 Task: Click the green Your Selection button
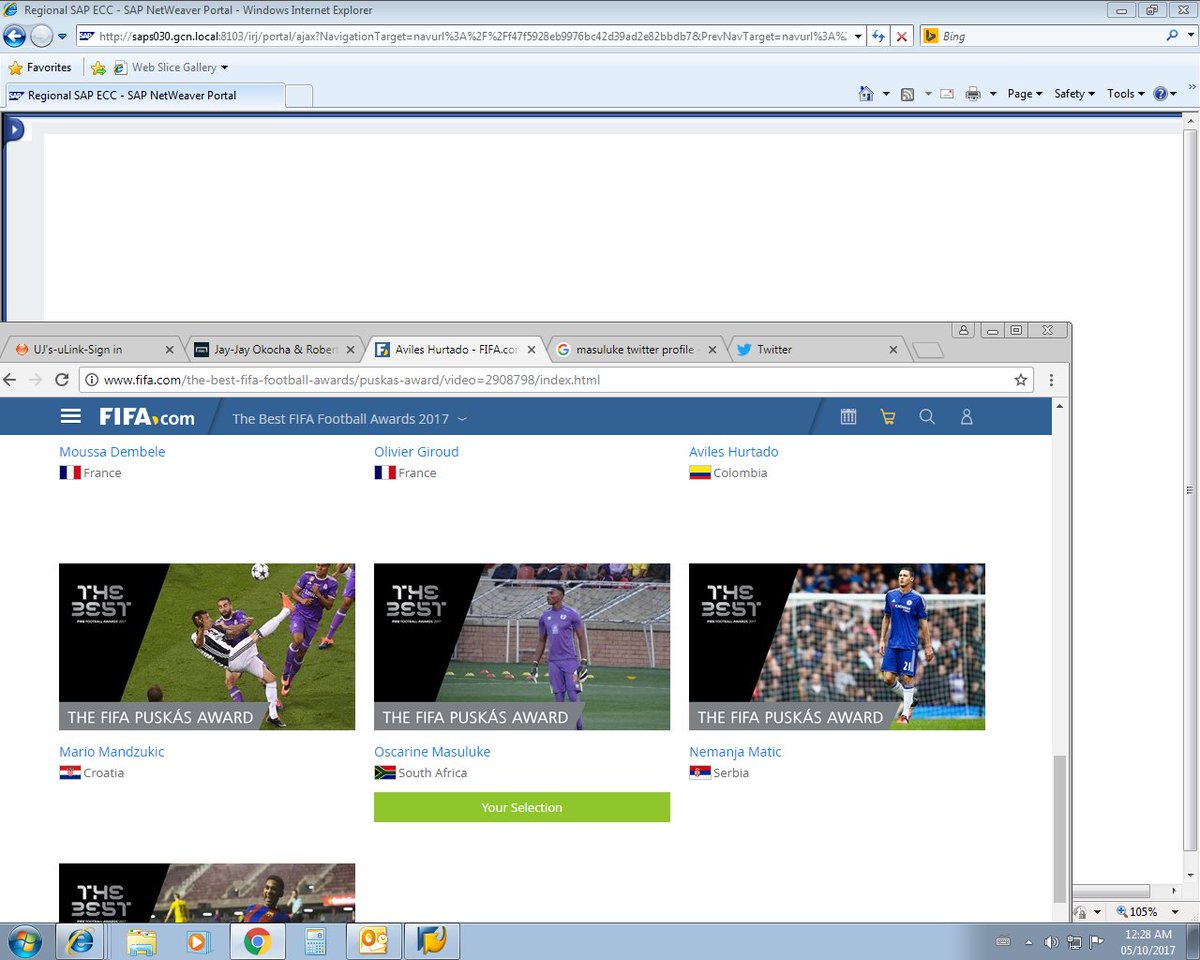click(522, 807)
